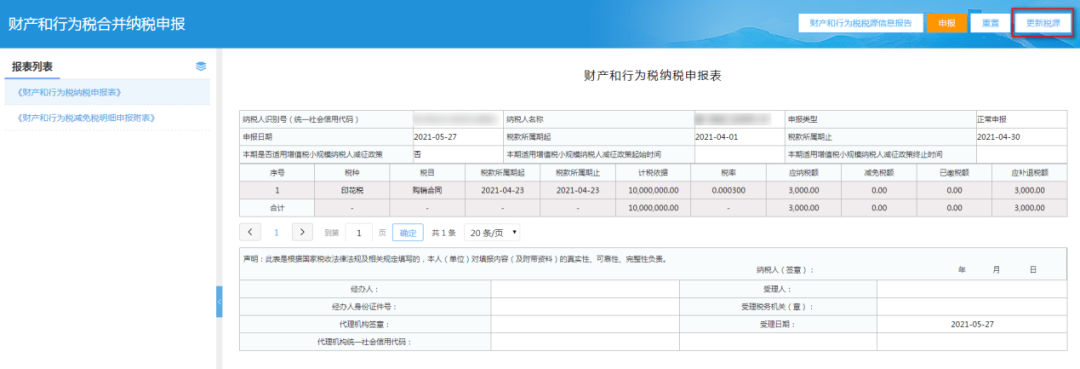Click the 确定 page jump button
1080x369 pixels.
point(408,233)
